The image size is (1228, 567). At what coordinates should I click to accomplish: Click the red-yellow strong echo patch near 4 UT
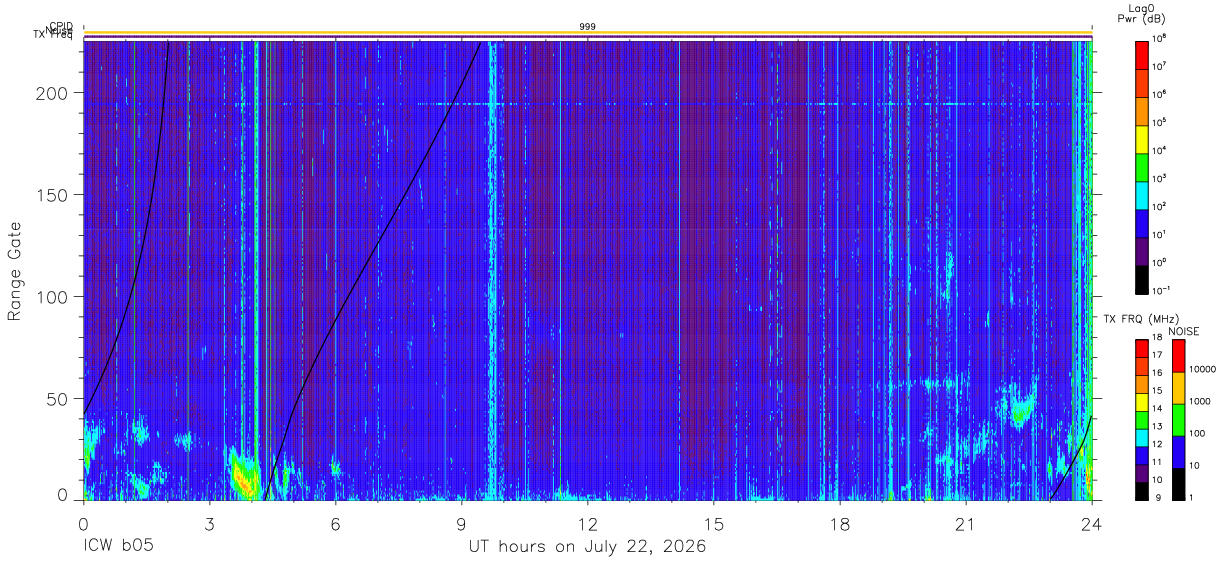pos(243,475)
